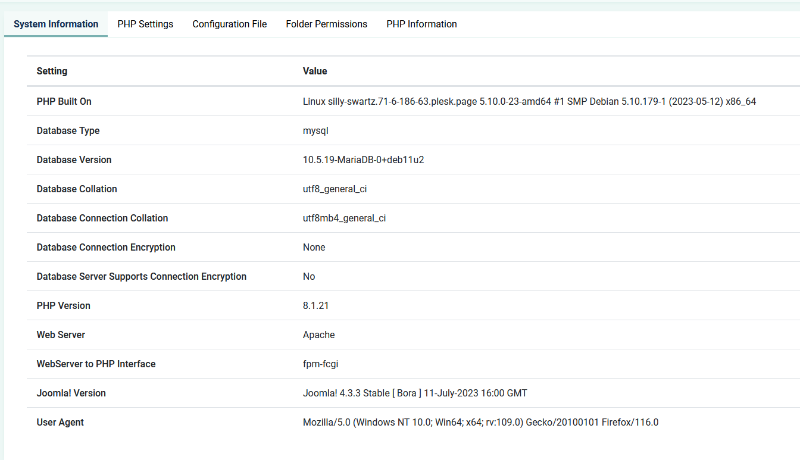Open the PHP Information tab
This screenshot has width=800, height=460.
421,24
